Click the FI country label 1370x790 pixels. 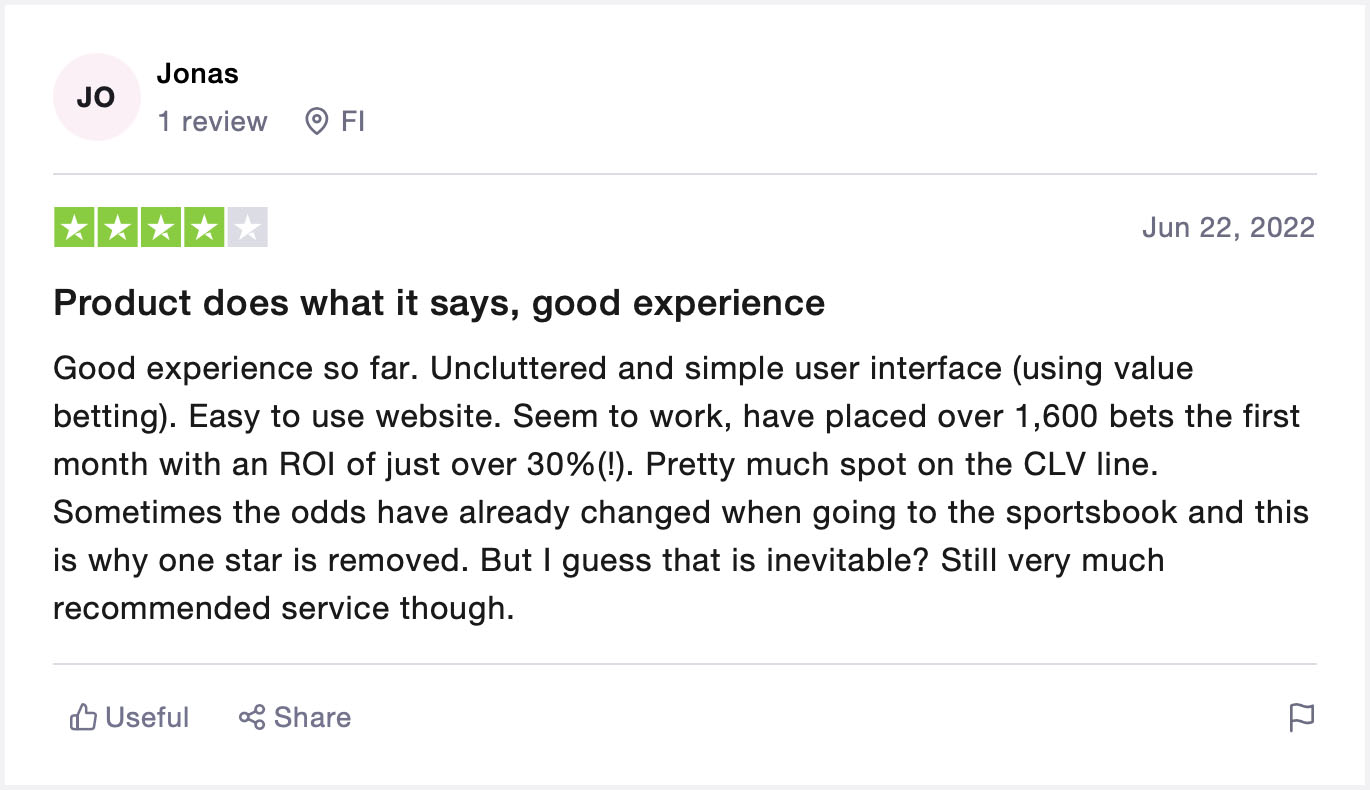[353, 122]
